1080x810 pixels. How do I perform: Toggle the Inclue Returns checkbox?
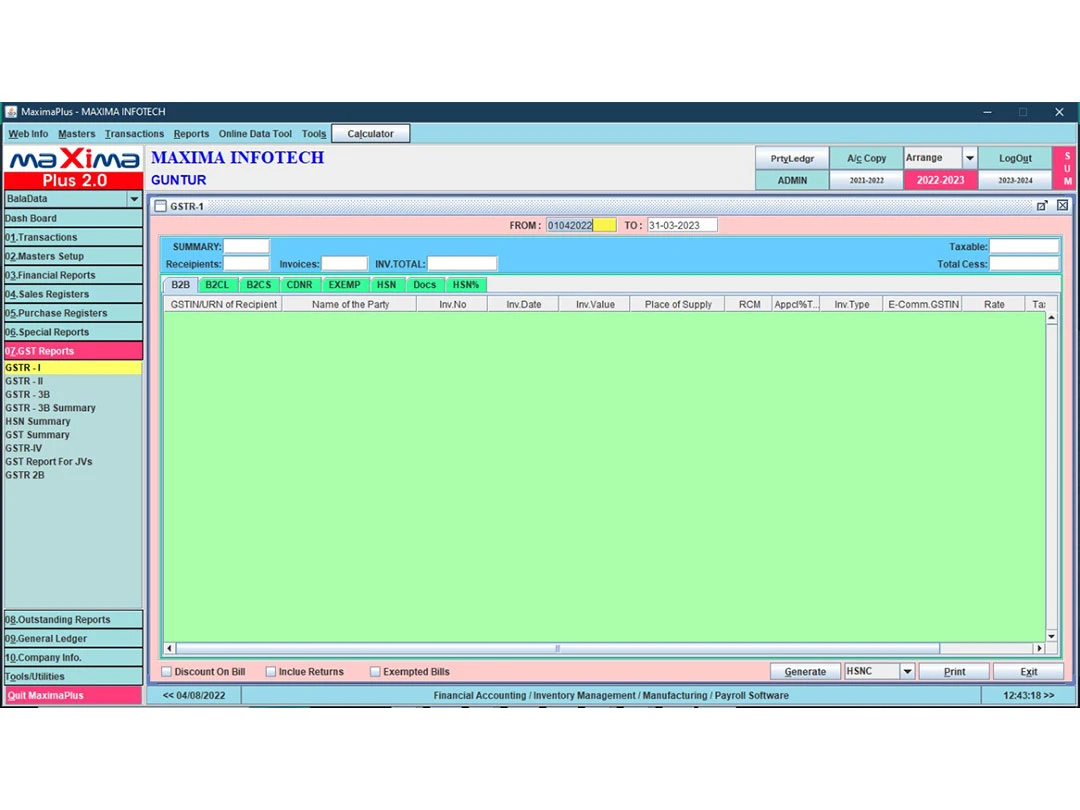271,672
